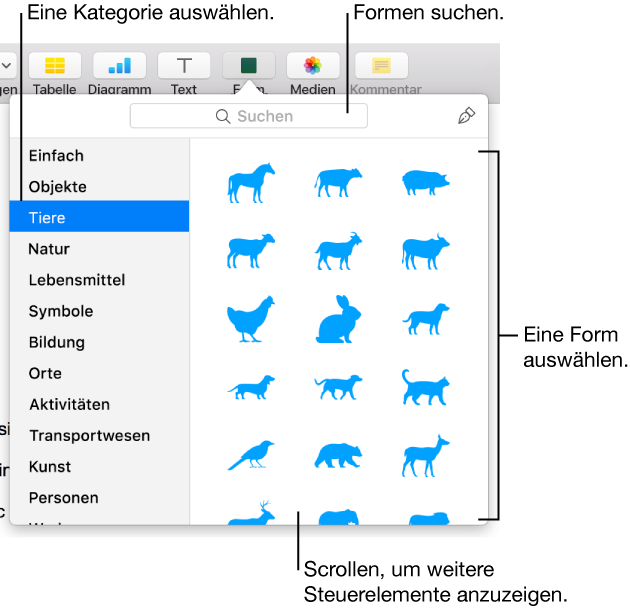Click the Tabelle toolbar icon
Screen dimensions: 630x610
click(x=55, y=65)
